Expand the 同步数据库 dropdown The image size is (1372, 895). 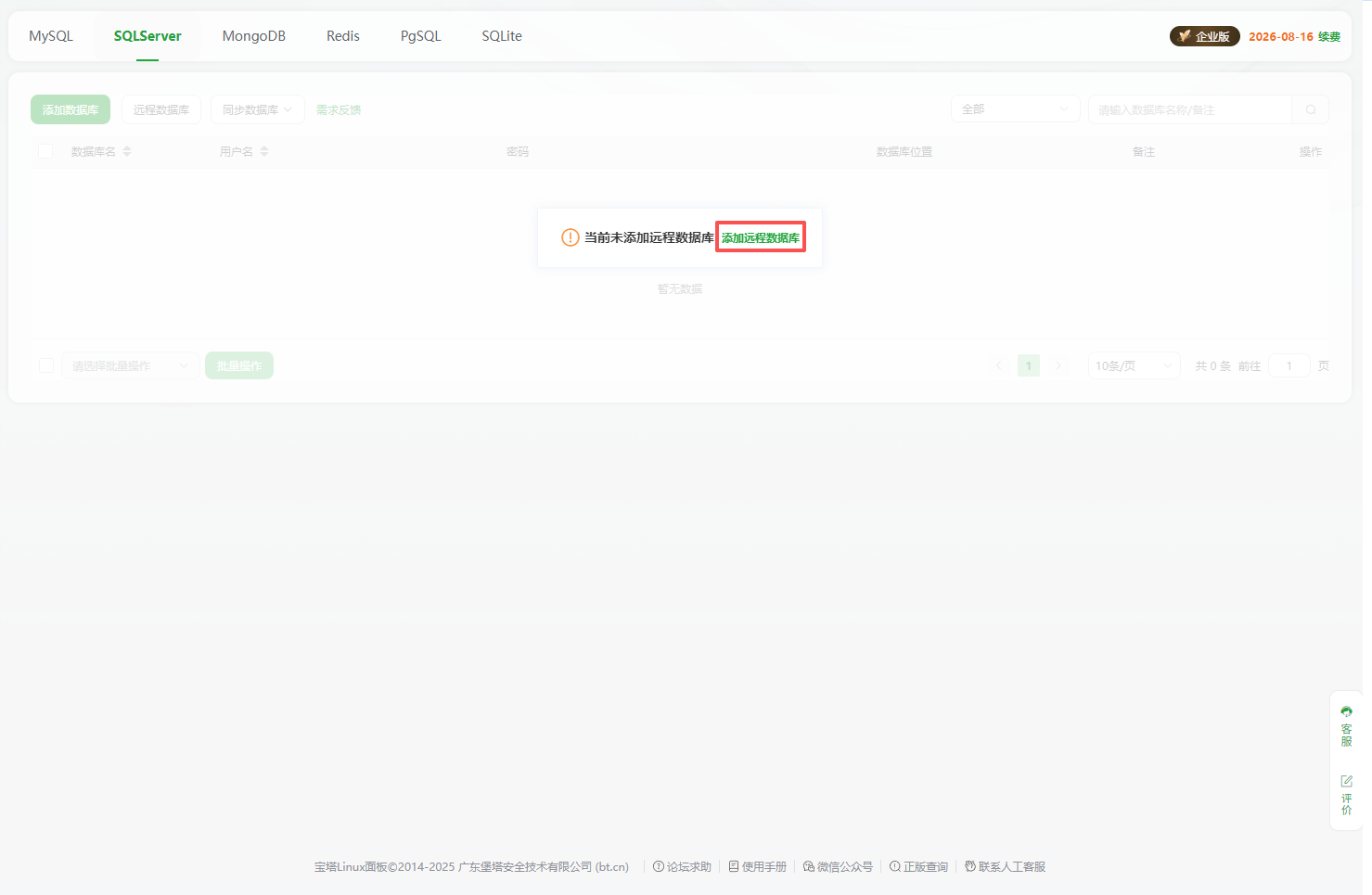click(257, 109)
